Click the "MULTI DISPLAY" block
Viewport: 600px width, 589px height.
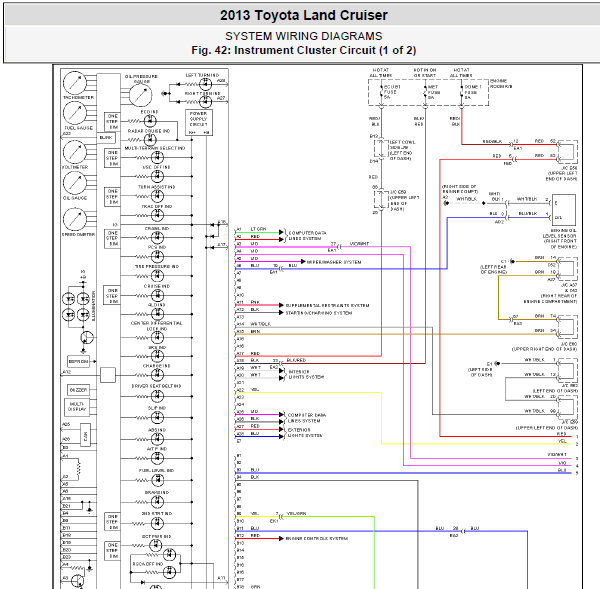77,406
